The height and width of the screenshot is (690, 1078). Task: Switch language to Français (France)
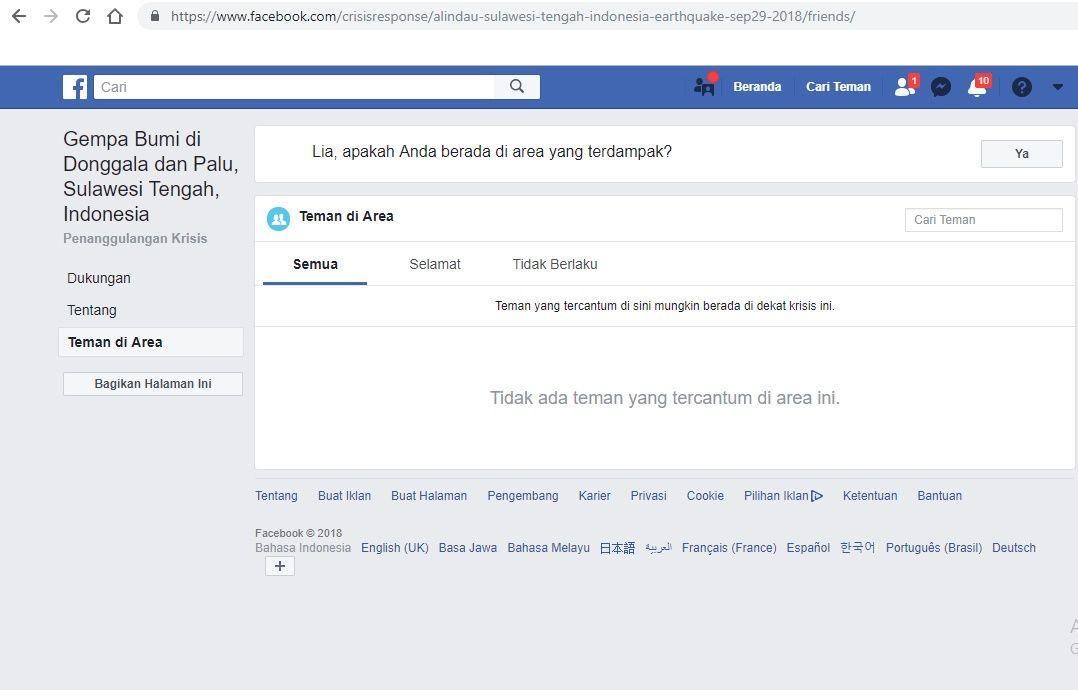point(729,548)
